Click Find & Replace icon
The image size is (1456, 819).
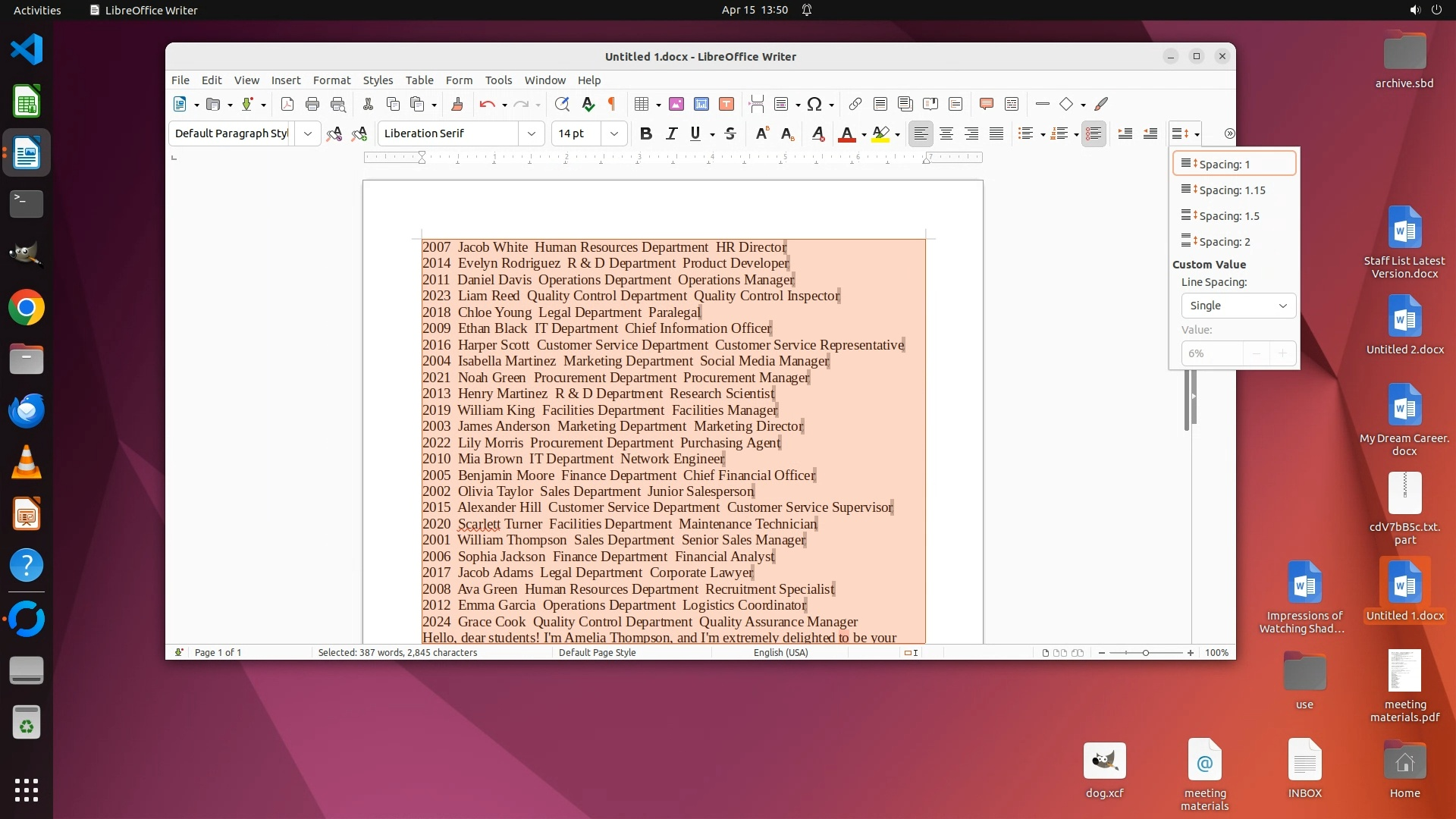pyautogui.click(x=562, y=105)
